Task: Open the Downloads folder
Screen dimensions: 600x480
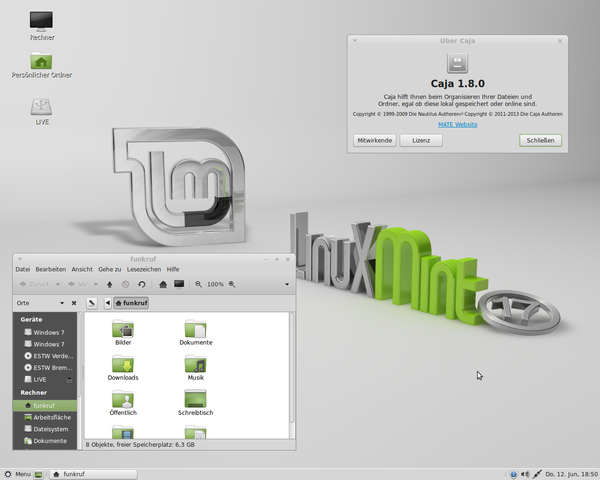Action: tap(123, 367)
